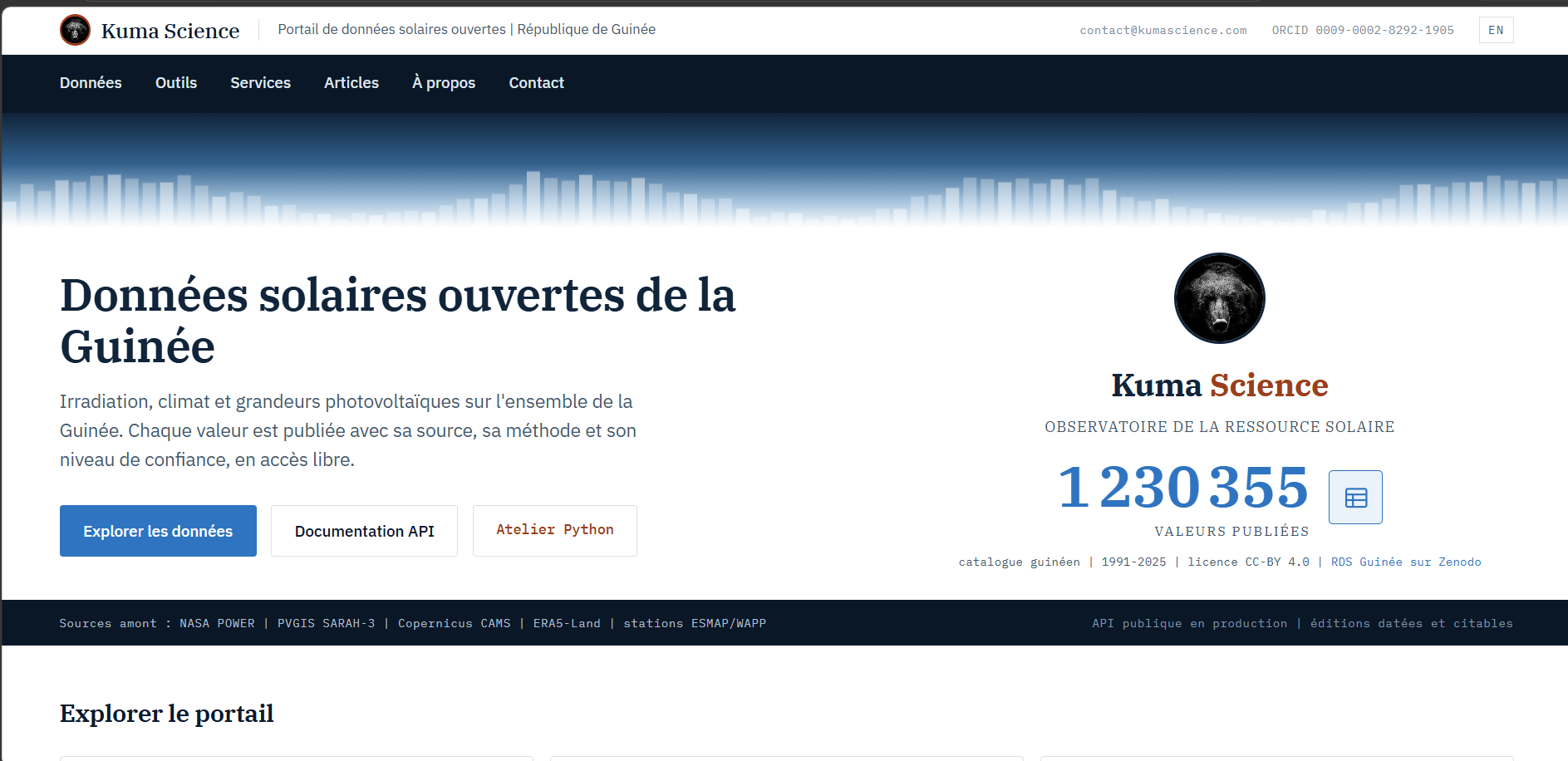
Task: Click the Kuma Science bear logo in header
Action: (75, 30)
